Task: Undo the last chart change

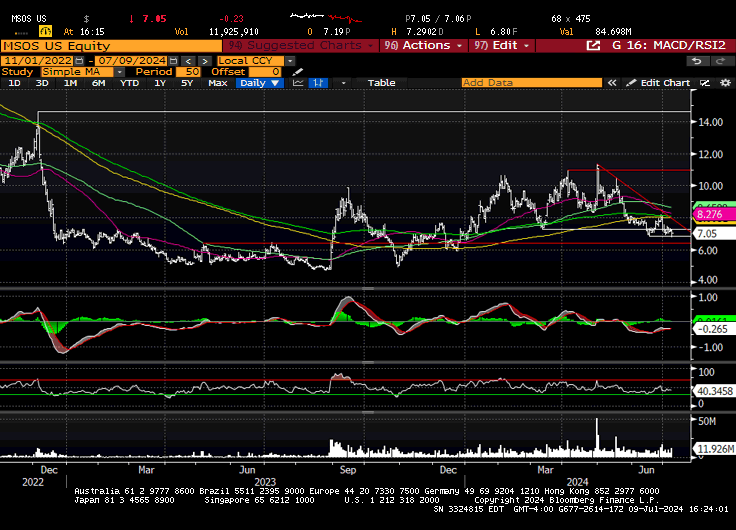Action: pos(697,61)
